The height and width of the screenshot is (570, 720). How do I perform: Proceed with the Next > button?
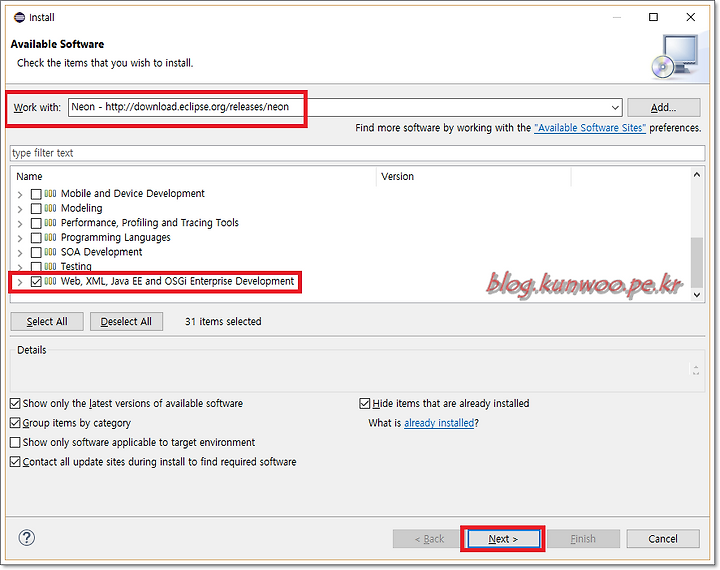point(503,539)
